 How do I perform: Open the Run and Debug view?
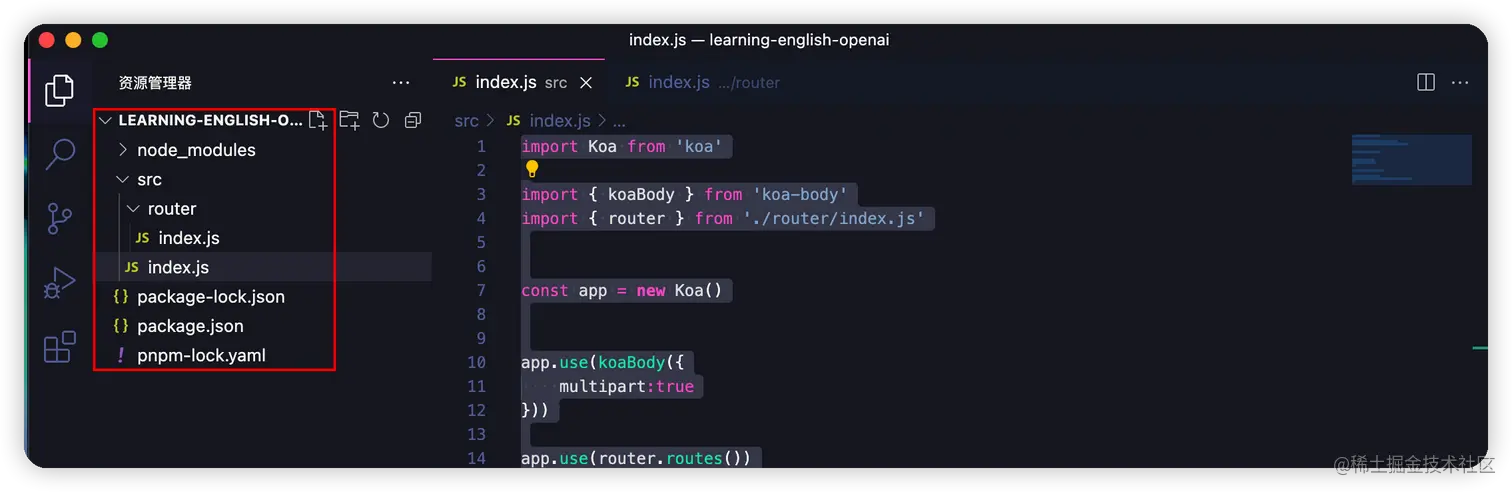tap(59, 283)
